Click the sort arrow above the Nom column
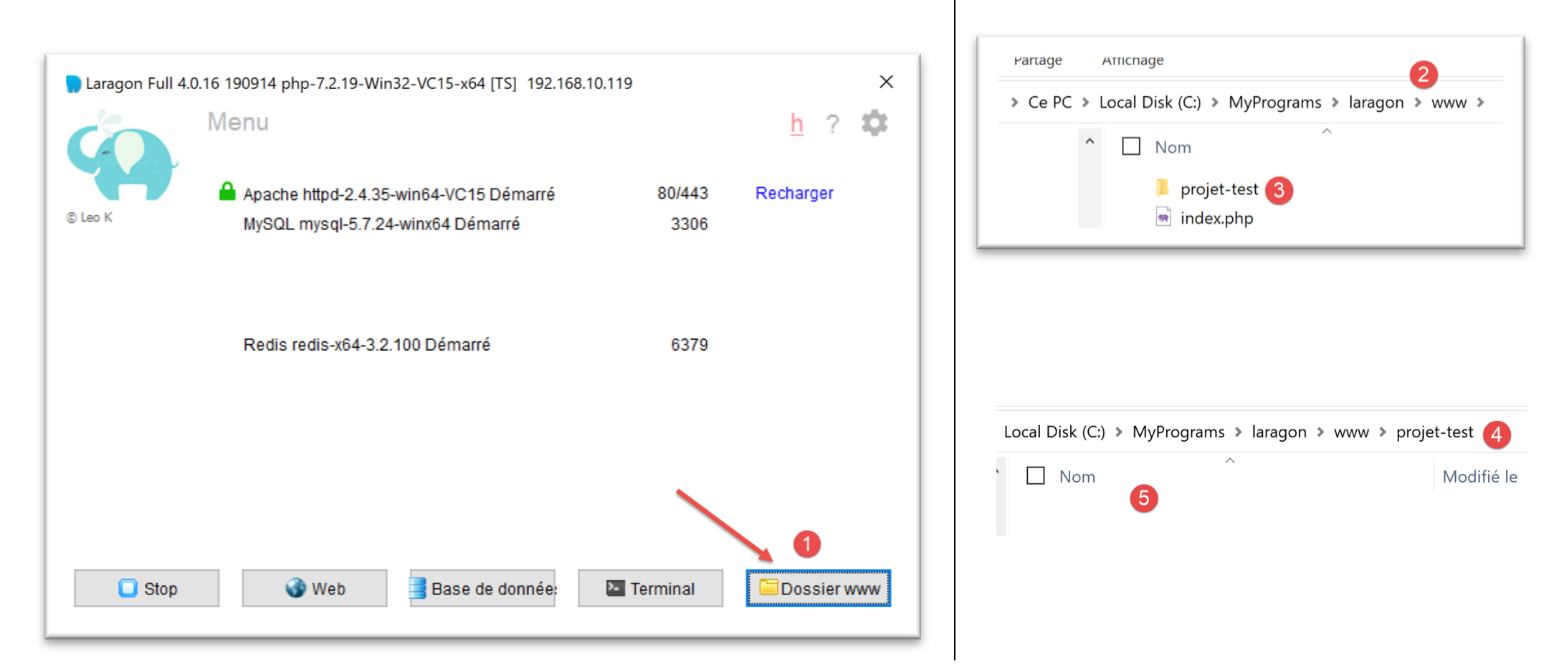The image size is (1559, 664). 1326,131
